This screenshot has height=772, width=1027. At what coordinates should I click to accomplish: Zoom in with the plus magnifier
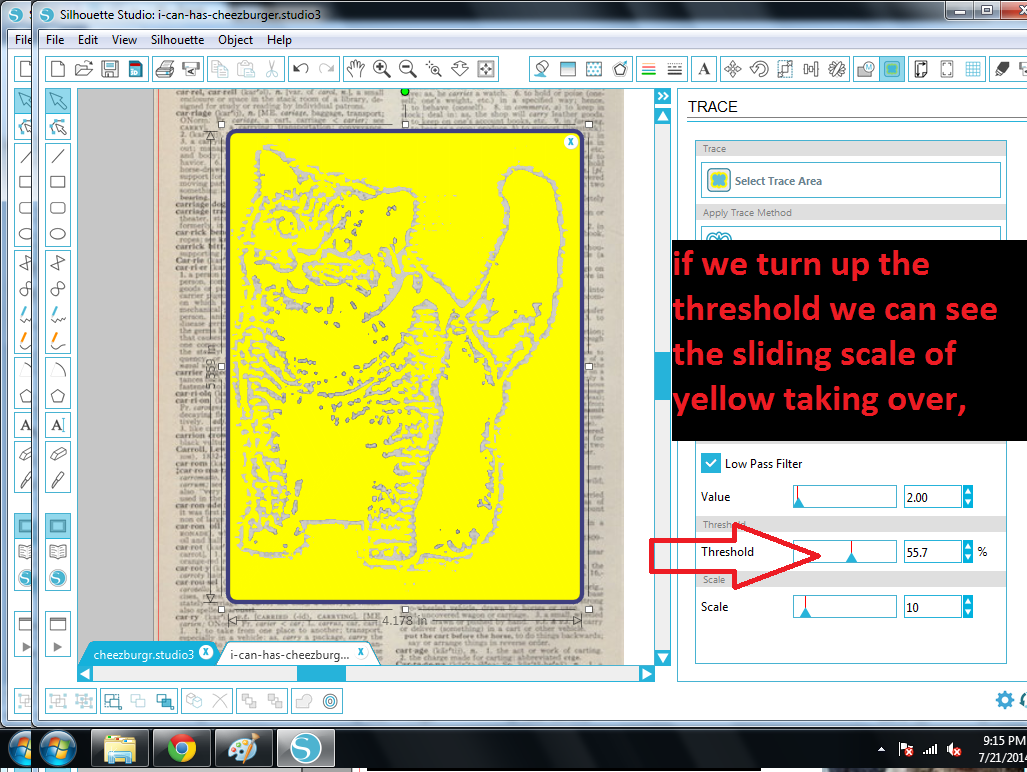(x=381, y=69)
